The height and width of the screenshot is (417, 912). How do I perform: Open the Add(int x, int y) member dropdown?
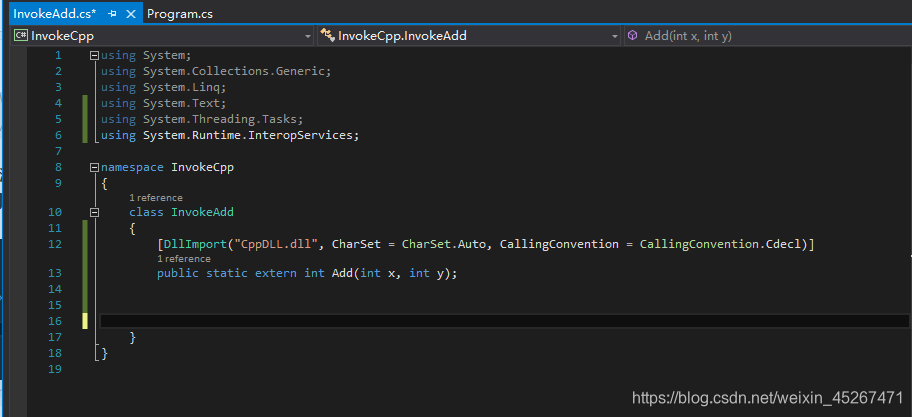768,36
